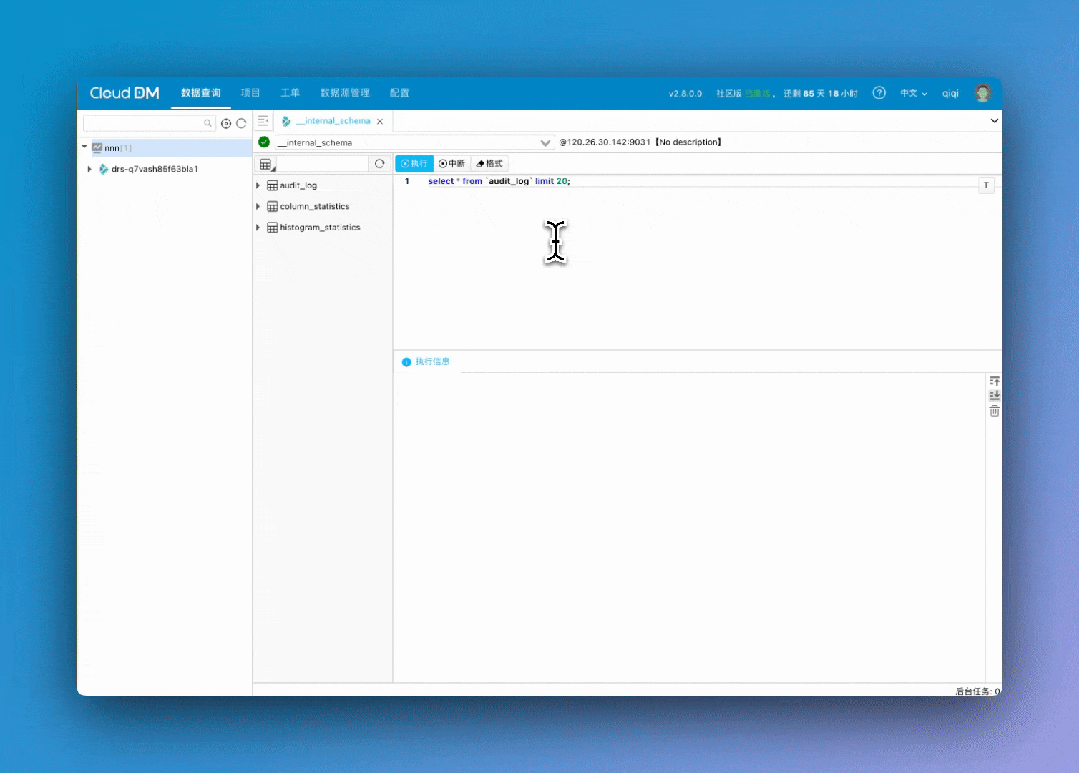Expand the histogram_statistics table
Image resolution: width=1079 pixels, height=773 pixels.
pyautogui.click(x=258, y=227)
